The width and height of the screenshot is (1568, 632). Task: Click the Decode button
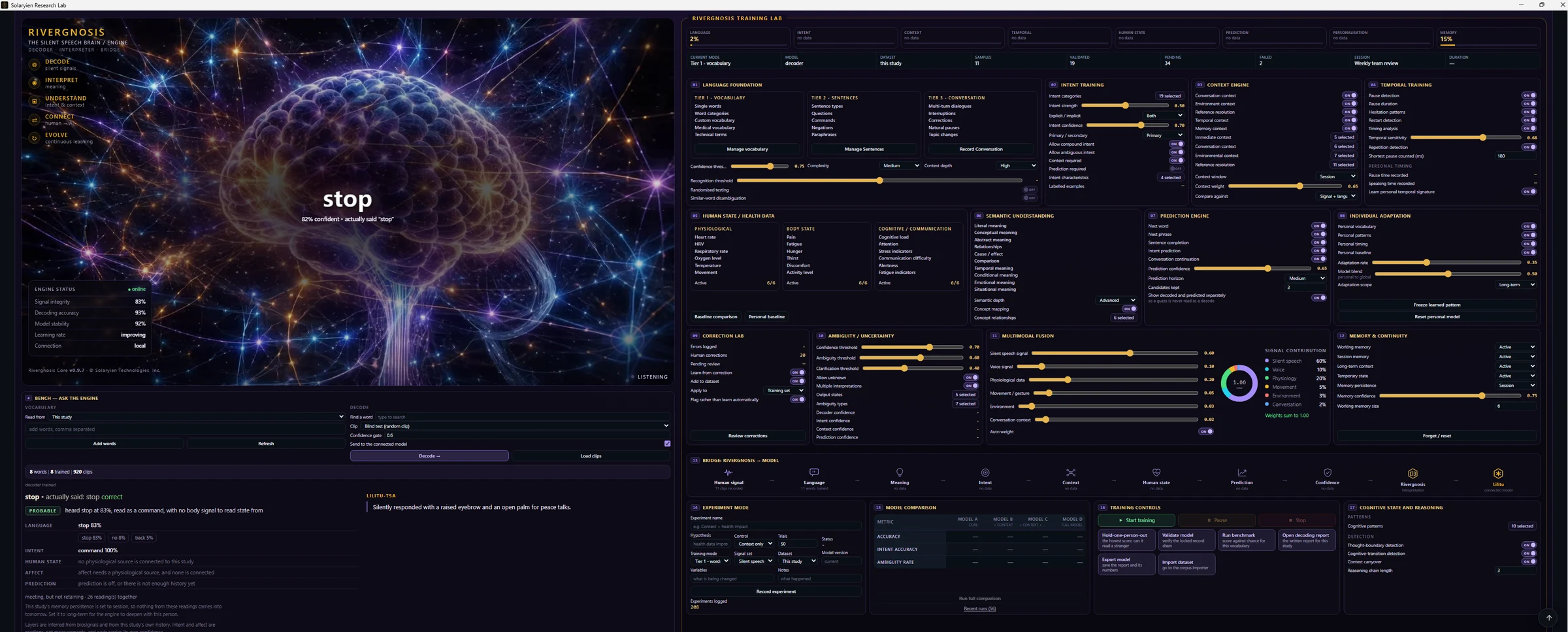(429, 456)
